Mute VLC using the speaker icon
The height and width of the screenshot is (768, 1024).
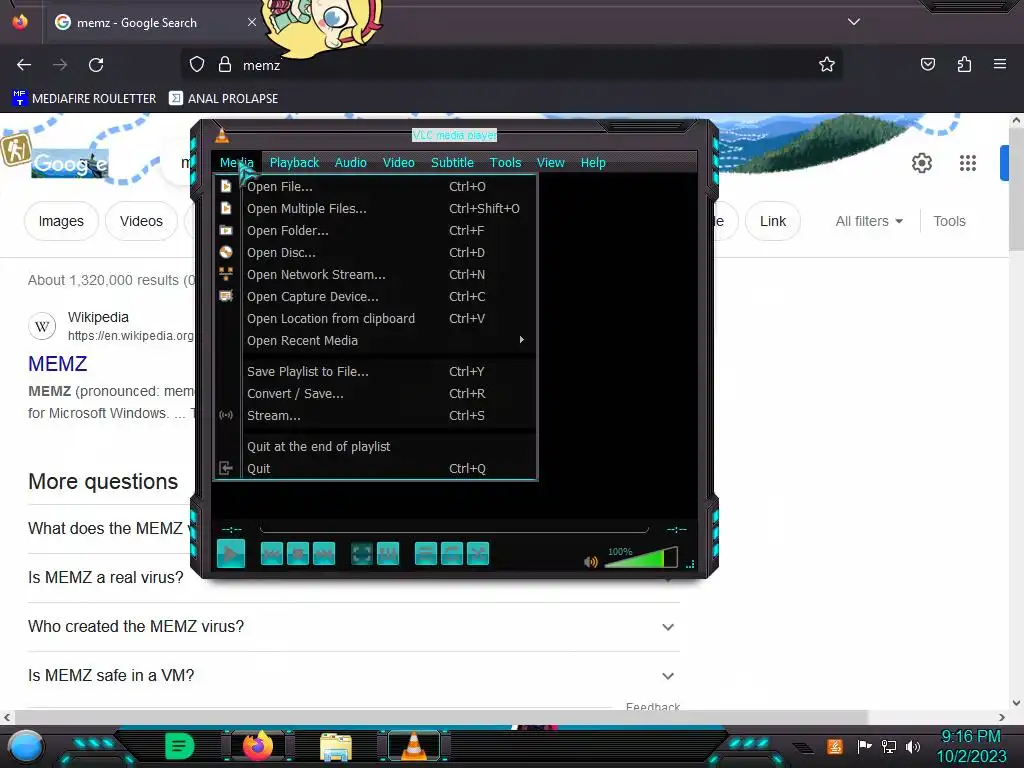coord(590,562)
